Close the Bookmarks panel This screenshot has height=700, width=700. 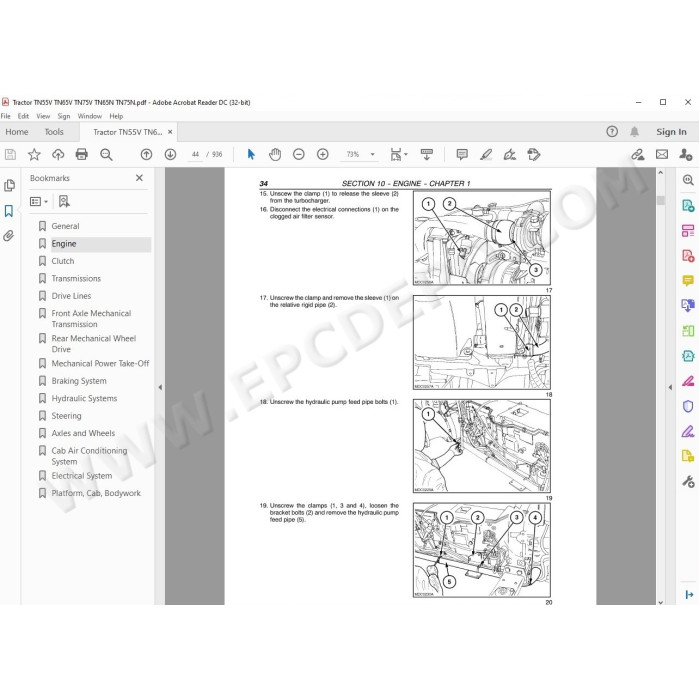pyautogui.click(x=139, y=178)
